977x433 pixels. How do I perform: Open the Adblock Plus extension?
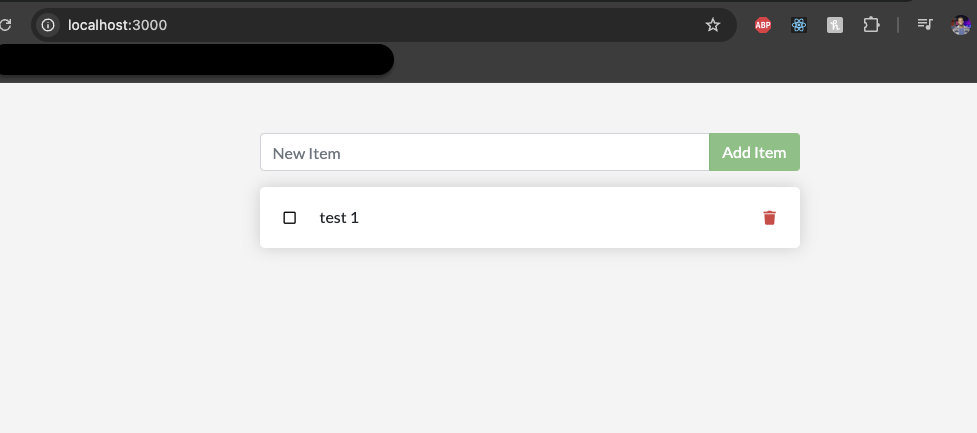(763, 25)
